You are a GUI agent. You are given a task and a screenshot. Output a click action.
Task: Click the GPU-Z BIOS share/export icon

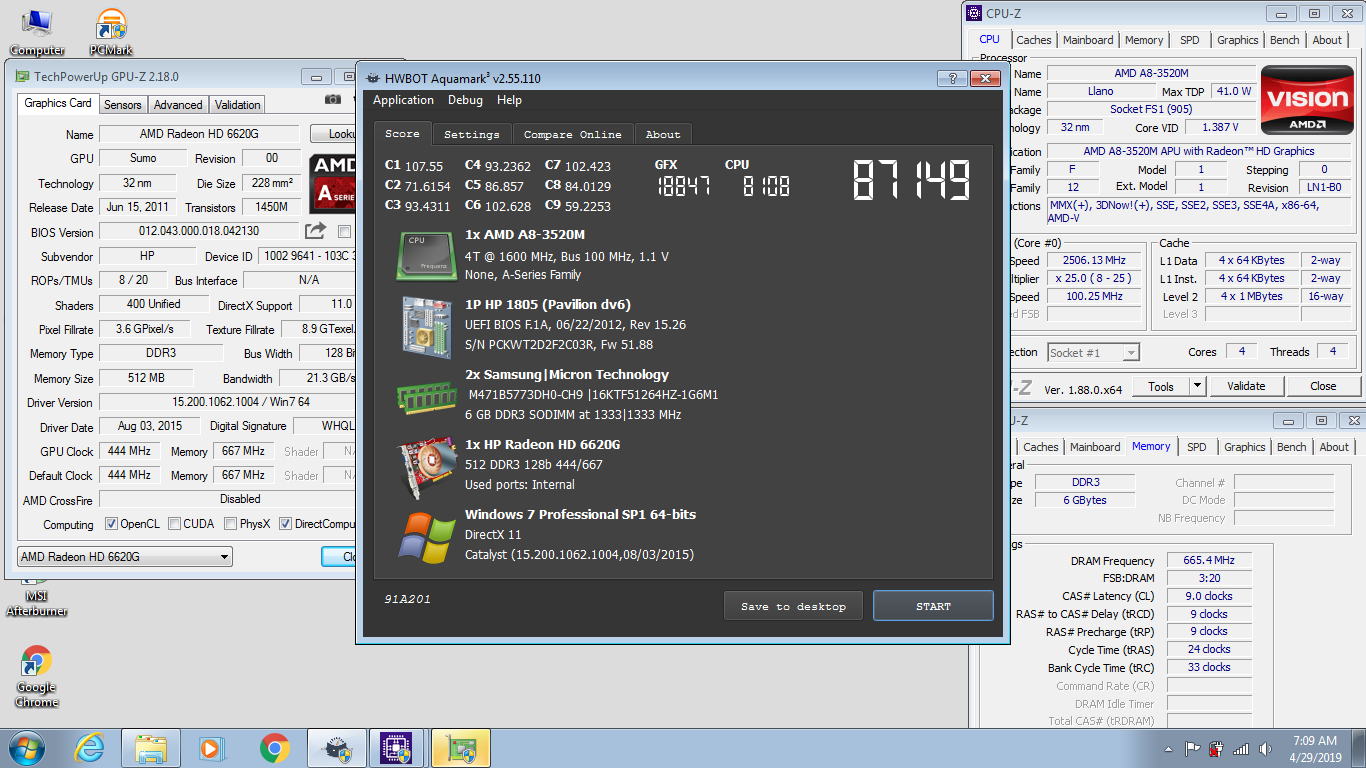point(316,231)
